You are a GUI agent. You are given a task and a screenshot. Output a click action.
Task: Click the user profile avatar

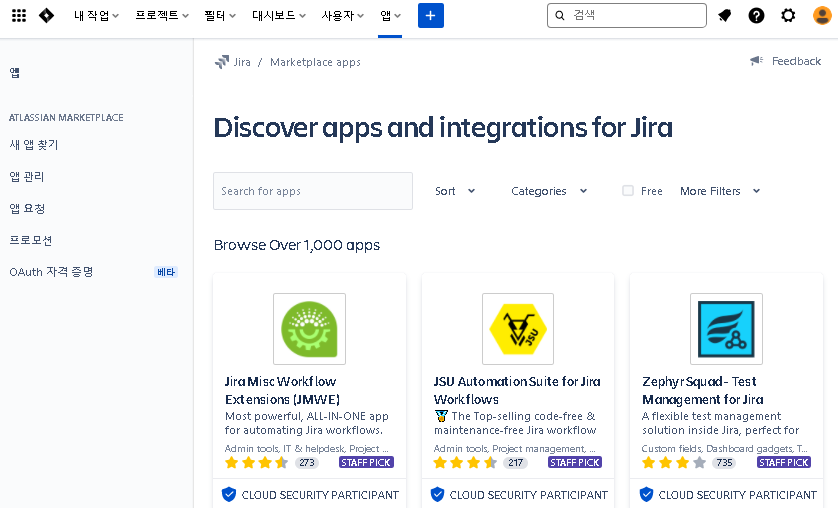point(822,15)
